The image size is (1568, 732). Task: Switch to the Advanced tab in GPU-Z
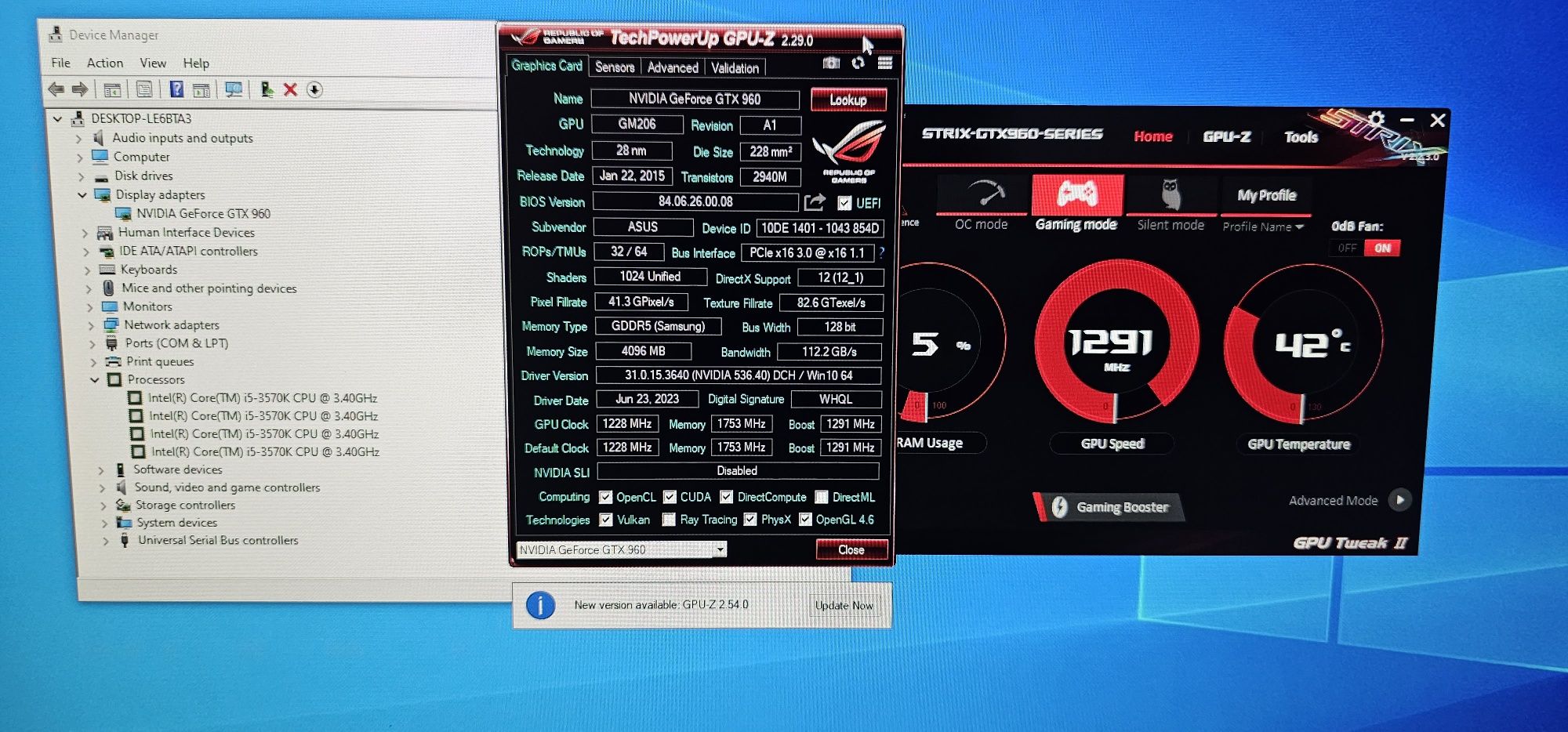673,67
